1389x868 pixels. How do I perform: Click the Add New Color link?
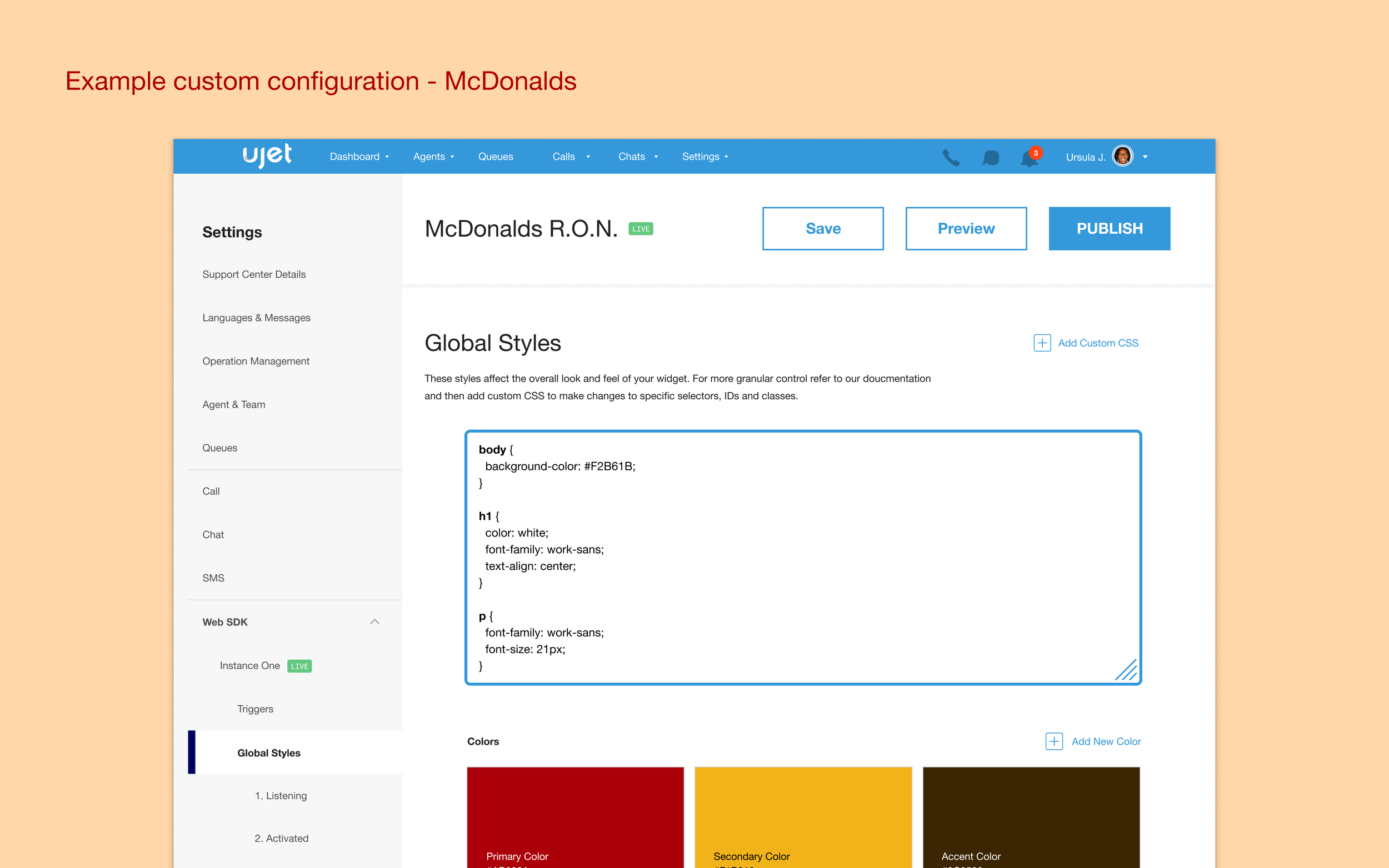[1106, 741]
